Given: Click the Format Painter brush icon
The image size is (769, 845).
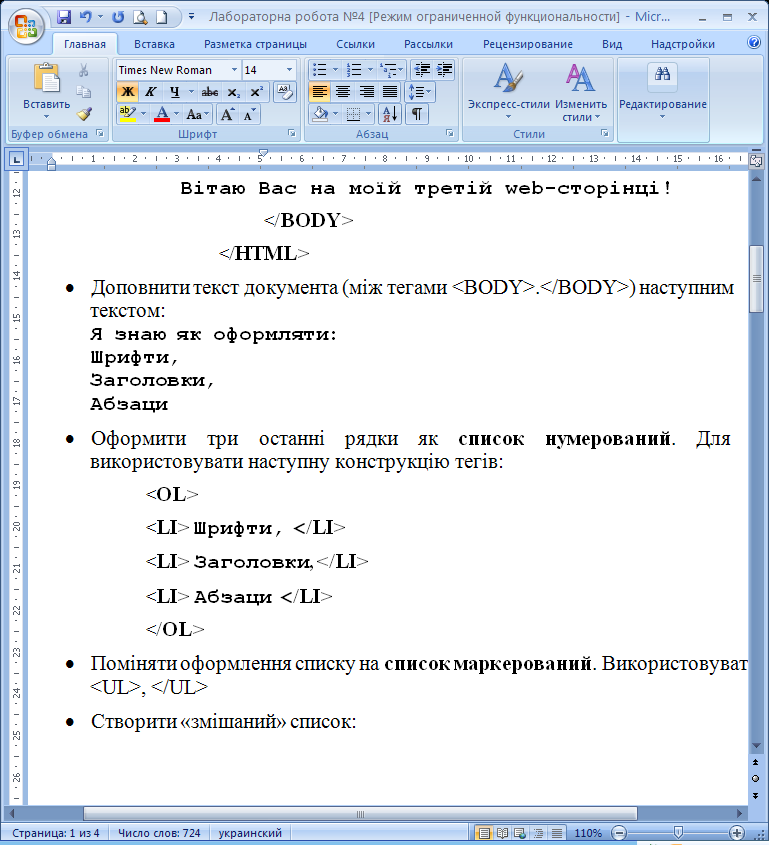Looking at the screenshot, I should tap(84, 114).
